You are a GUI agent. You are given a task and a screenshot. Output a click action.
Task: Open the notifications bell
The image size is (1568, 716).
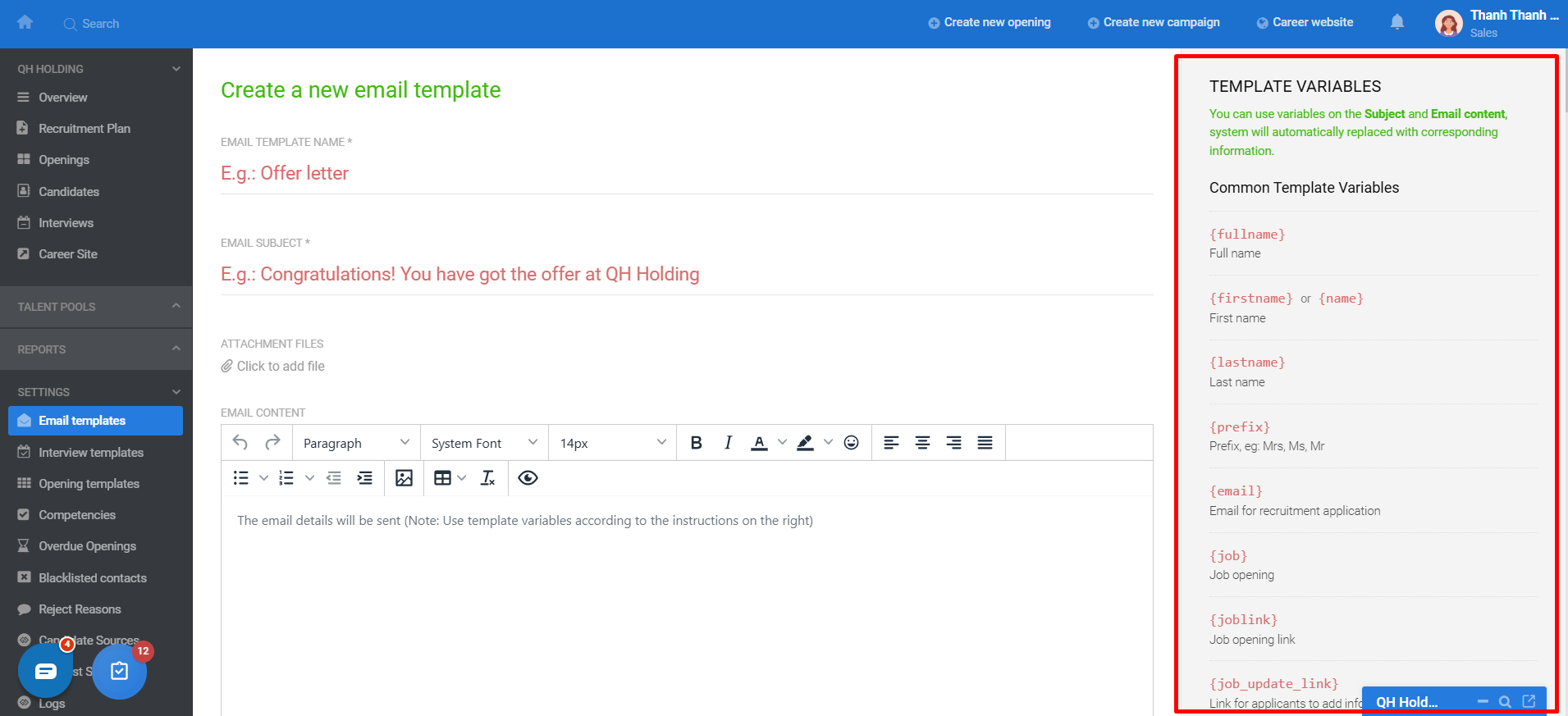coord(1397,22)
